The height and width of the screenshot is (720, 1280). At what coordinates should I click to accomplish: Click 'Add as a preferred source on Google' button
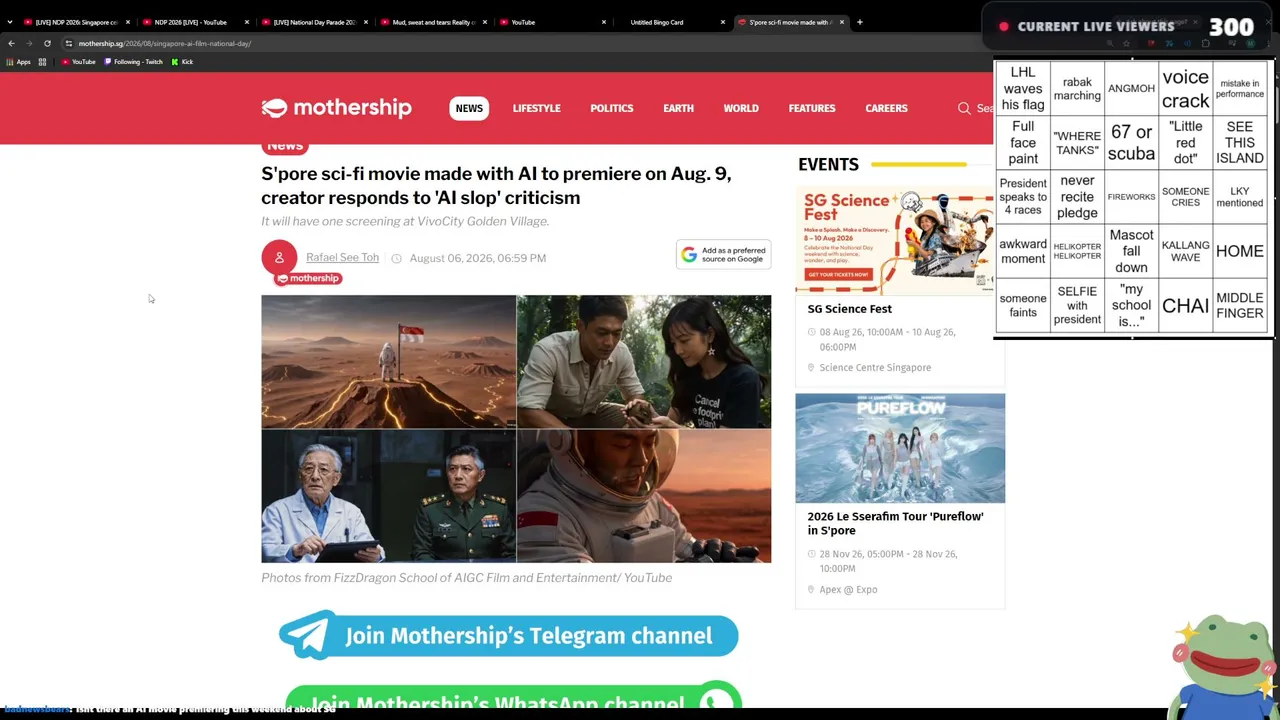tap(723, 255)
